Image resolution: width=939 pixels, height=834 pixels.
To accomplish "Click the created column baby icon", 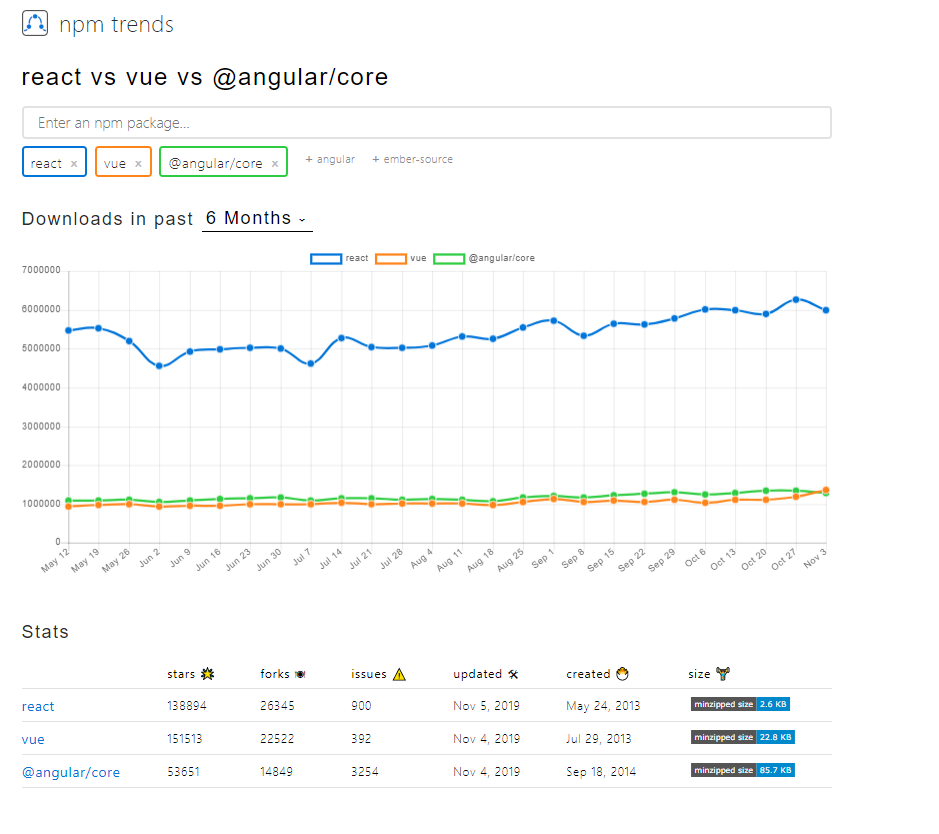I will [623, 674].
